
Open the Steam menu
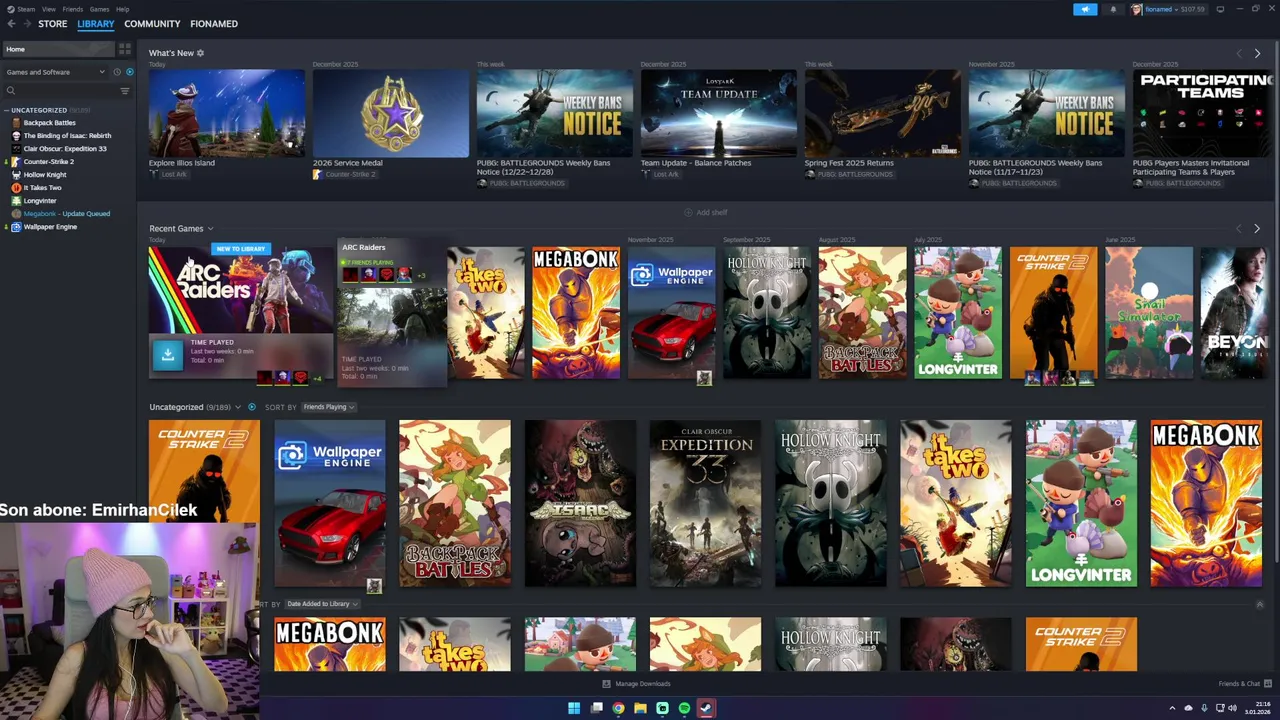click(x=26, y=9)
